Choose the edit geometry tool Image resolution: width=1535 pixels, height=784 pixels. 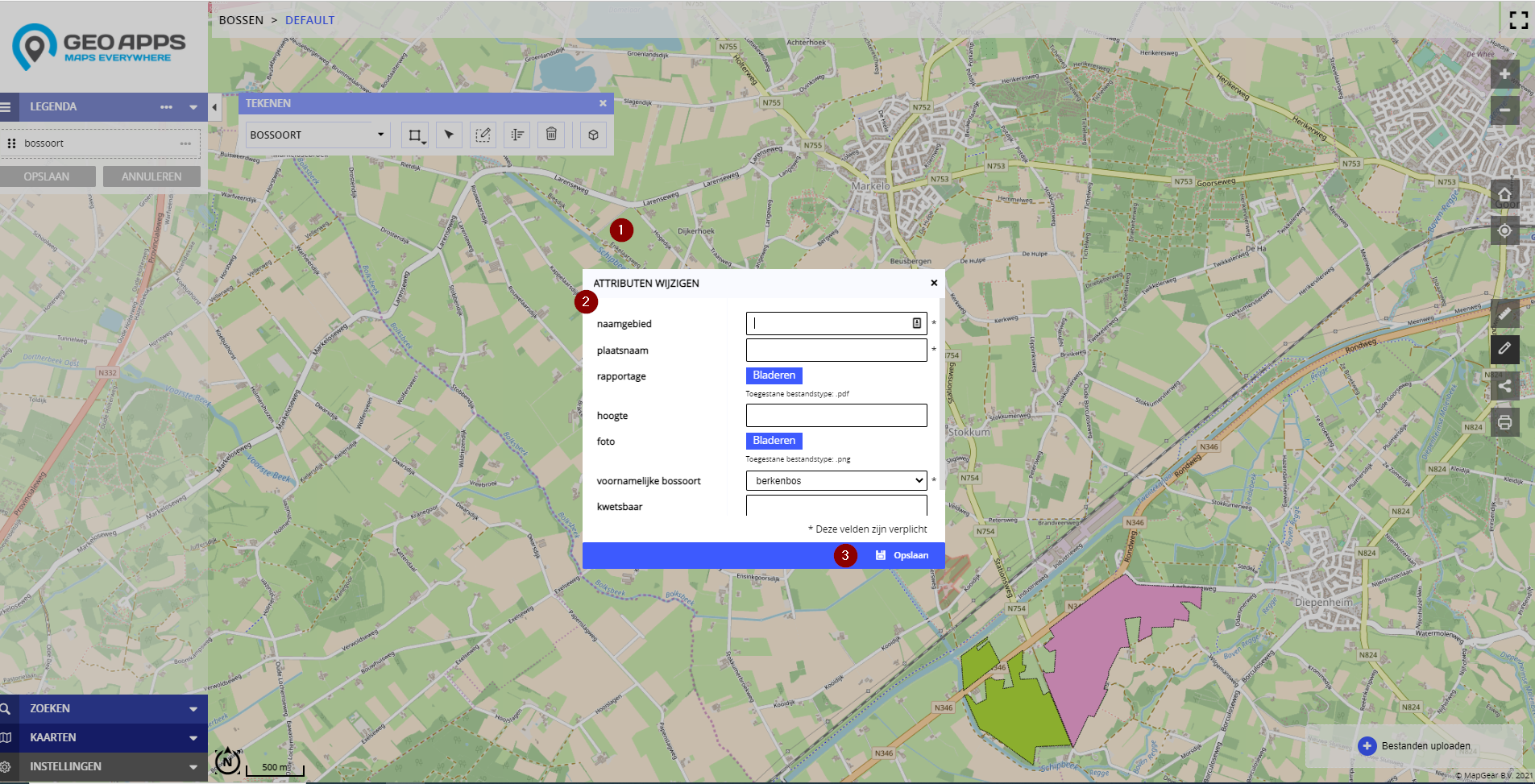pyautogui.click(x=483, y=135)
